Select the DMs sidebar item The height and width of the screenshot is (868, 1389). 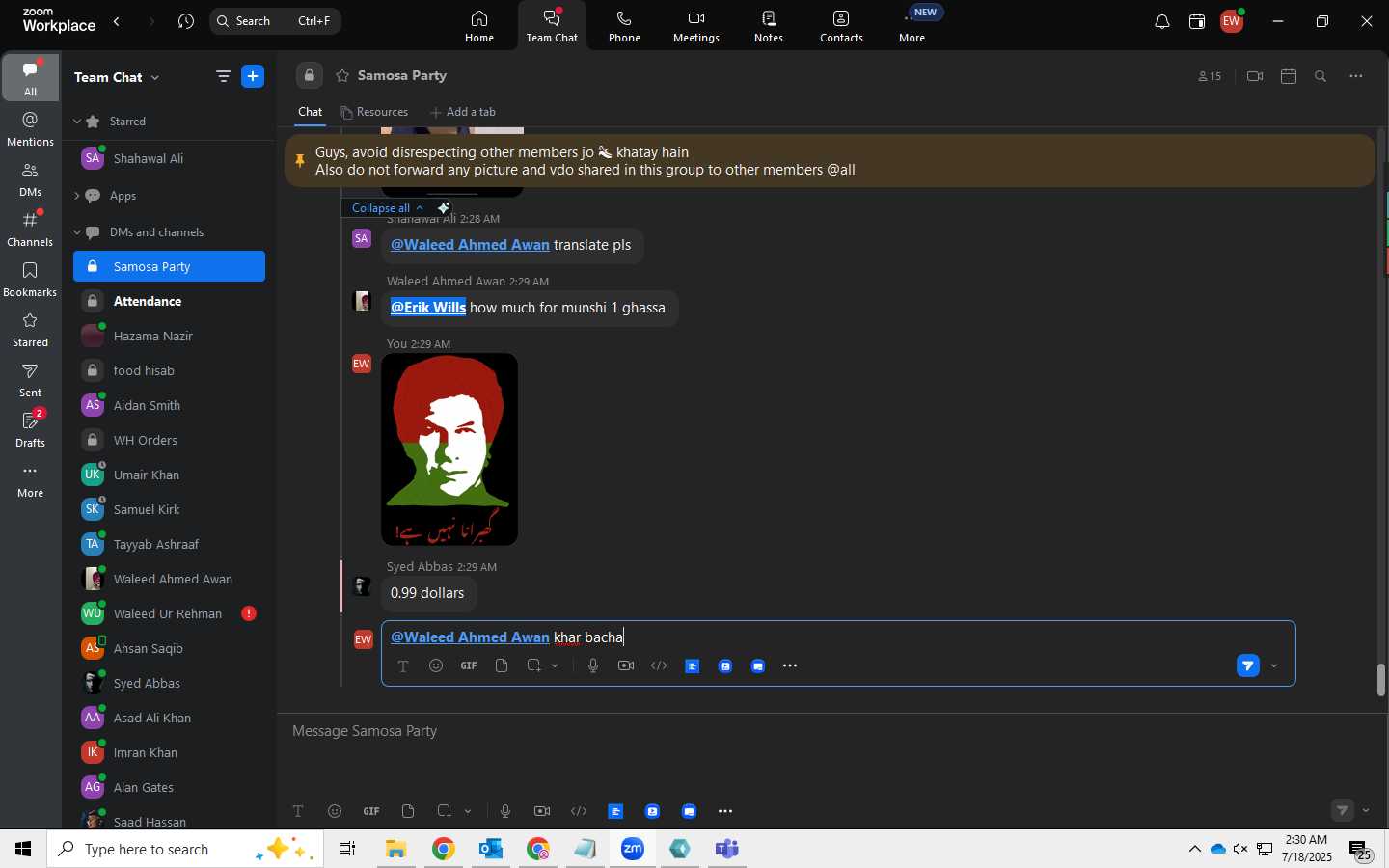pyautogui.click(x=30, y=179)
